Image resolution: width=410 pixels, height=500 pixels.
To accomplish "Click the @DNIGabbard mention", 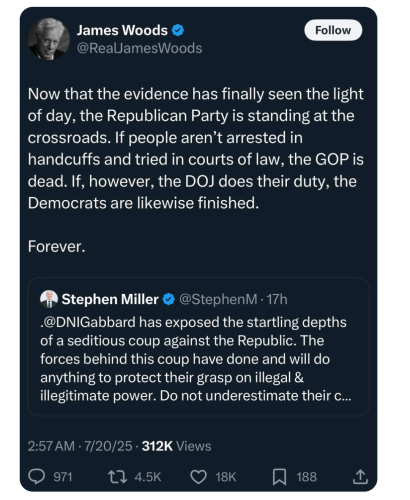I will click(x=89, y=322).
